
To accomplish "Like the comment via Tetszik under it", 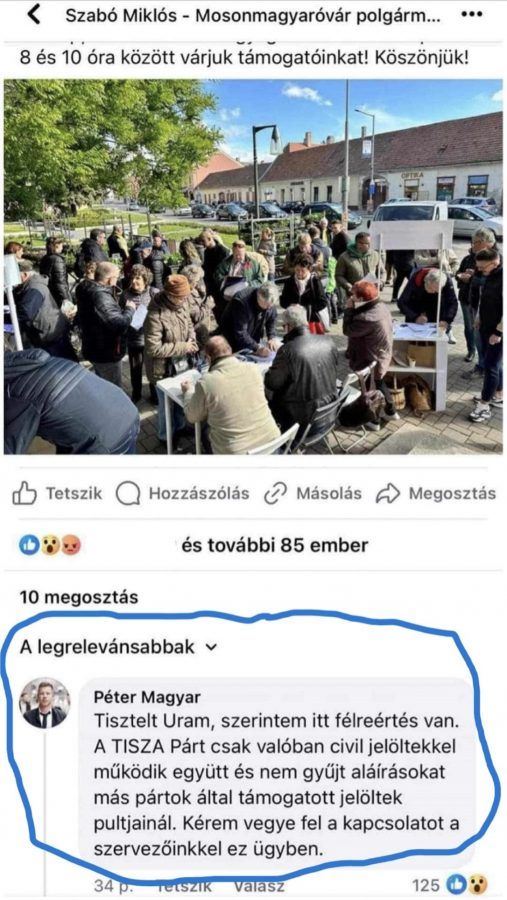I will coord(184,887).
